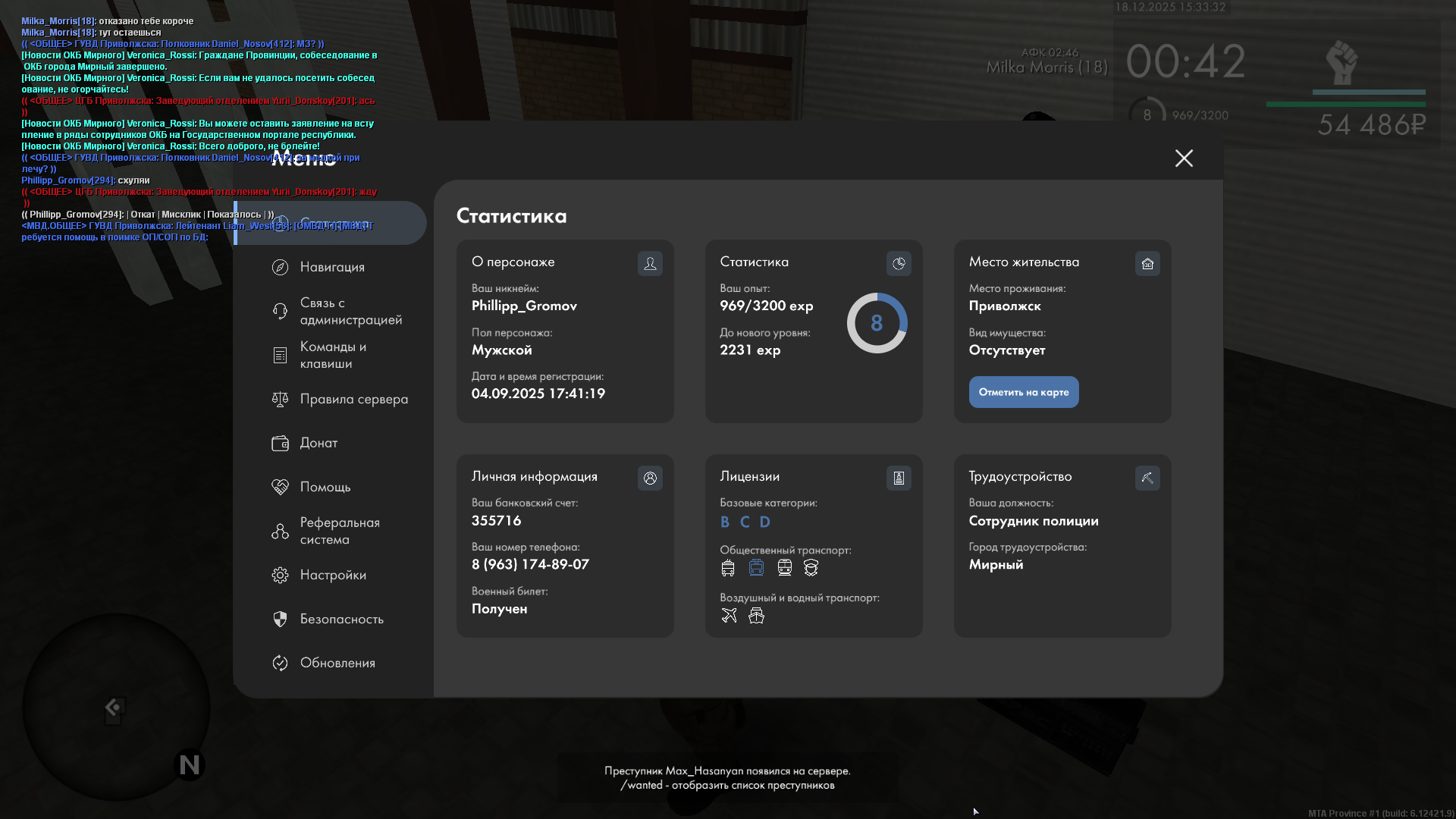Image resolution: width=1456 pixels, height=819 pixels.
Task: Click the profile icon in О персонаже card
Action: [650, 263]
